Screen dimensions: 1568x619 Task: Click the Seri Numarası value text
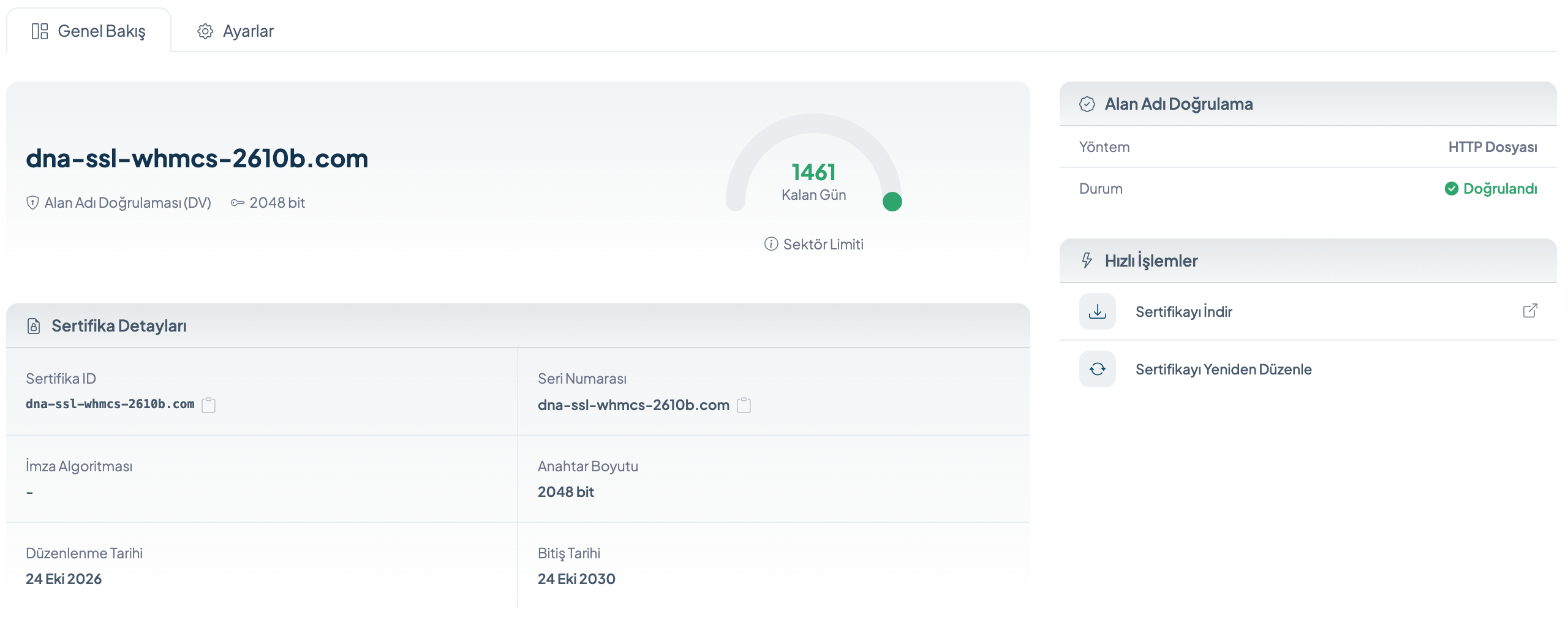pos(634,405)
